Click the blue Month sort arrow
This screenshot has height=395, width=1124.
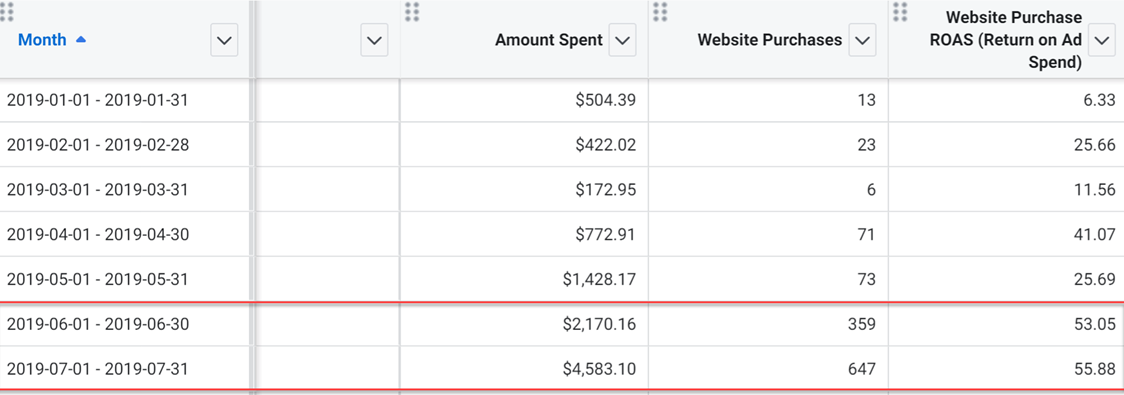tap(80, 40)
